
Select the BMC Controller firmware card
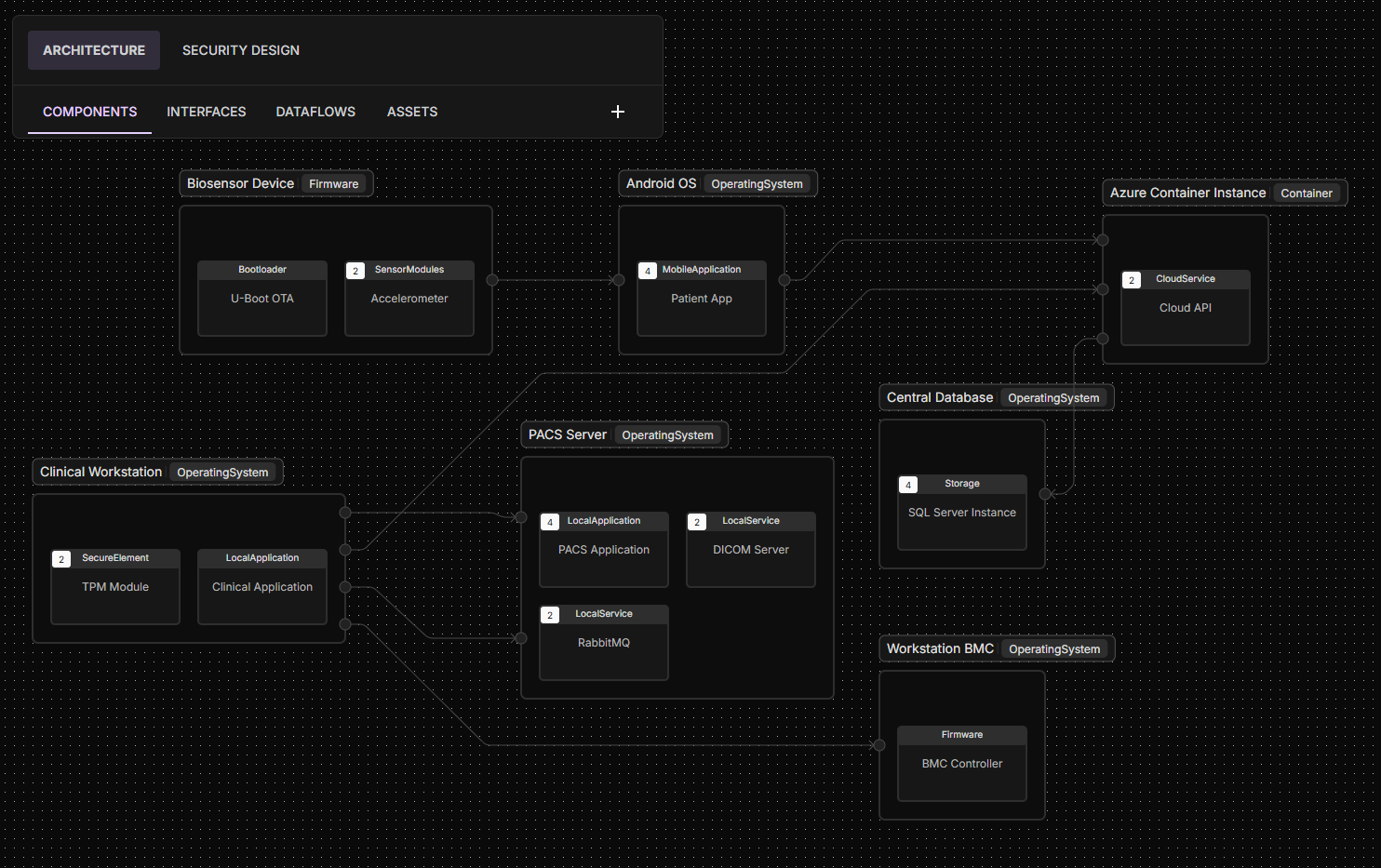coord(961,763)
